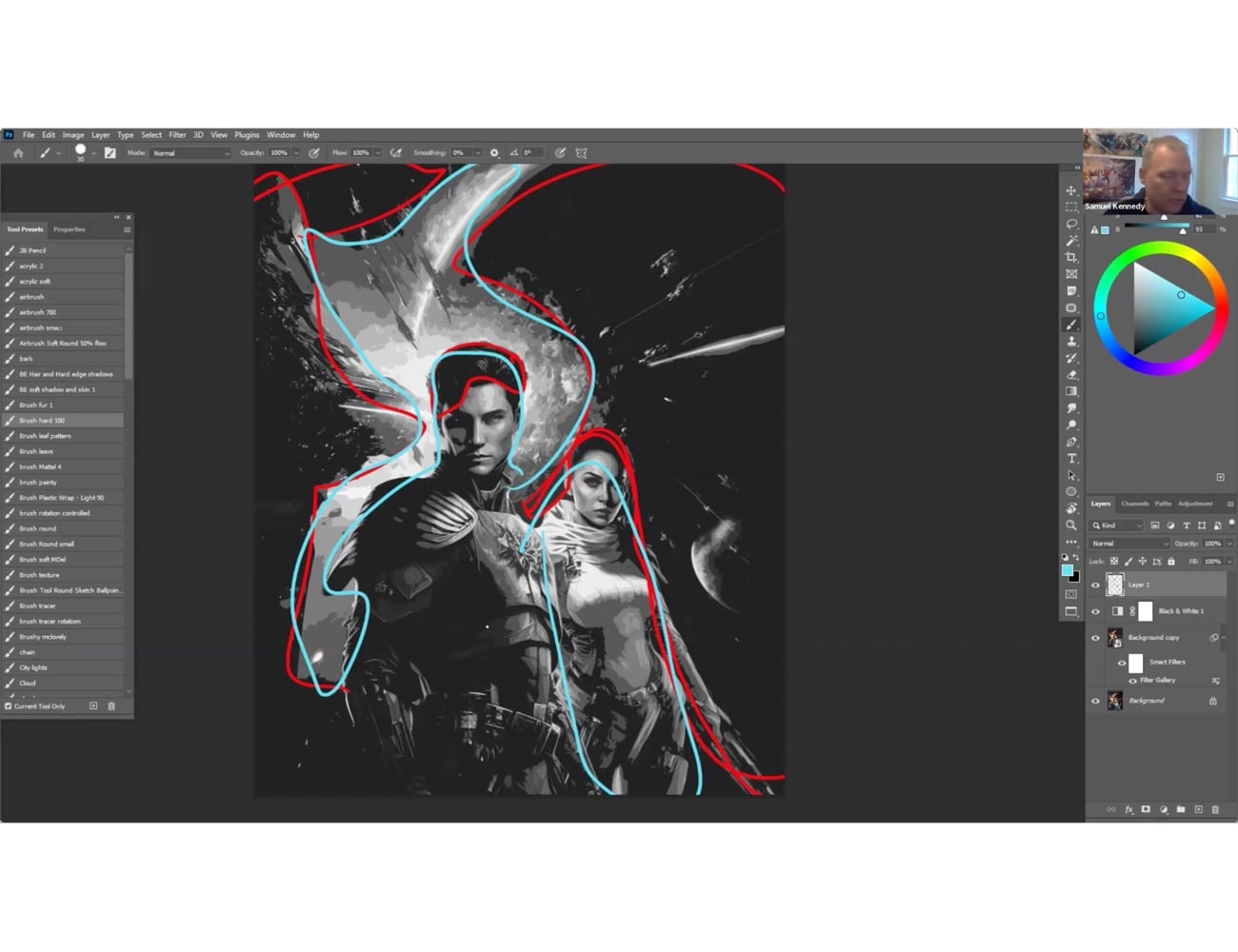Collapse the Background copy smart filters list
The width and height of the screenshot is (1238, 952).
pos(1224,637)
